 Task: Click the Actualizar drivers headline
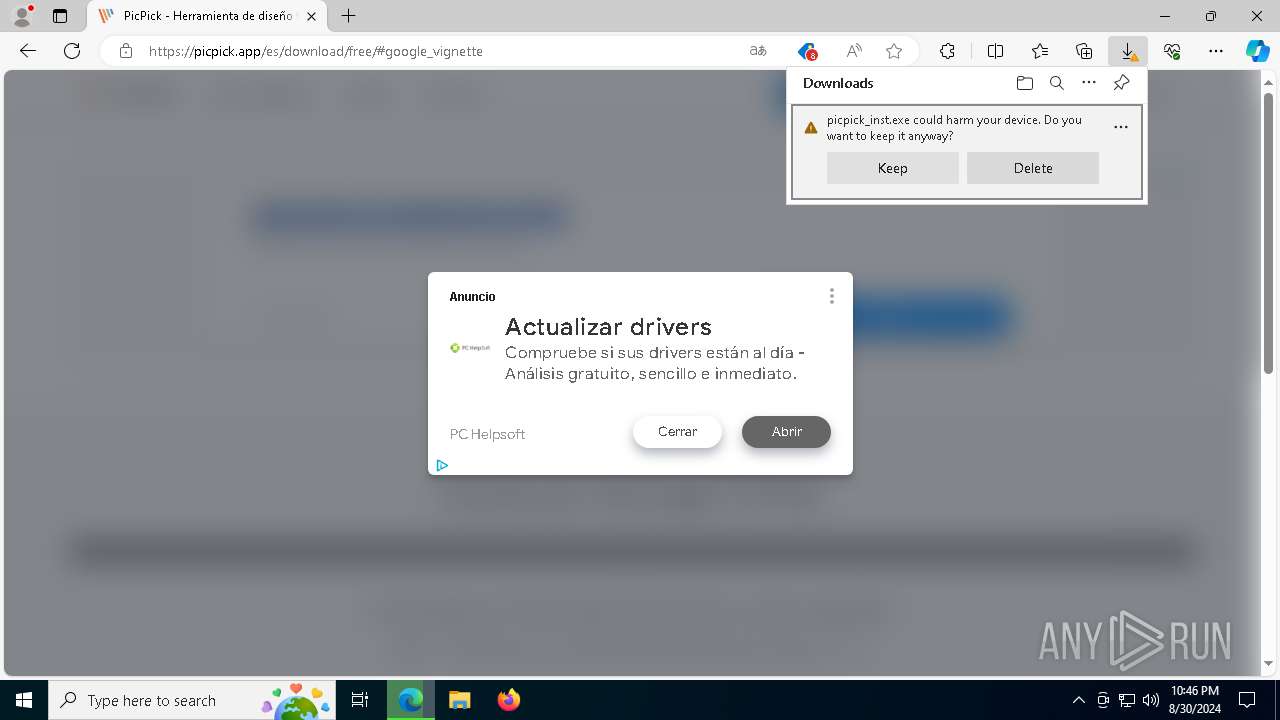(608, 326)
